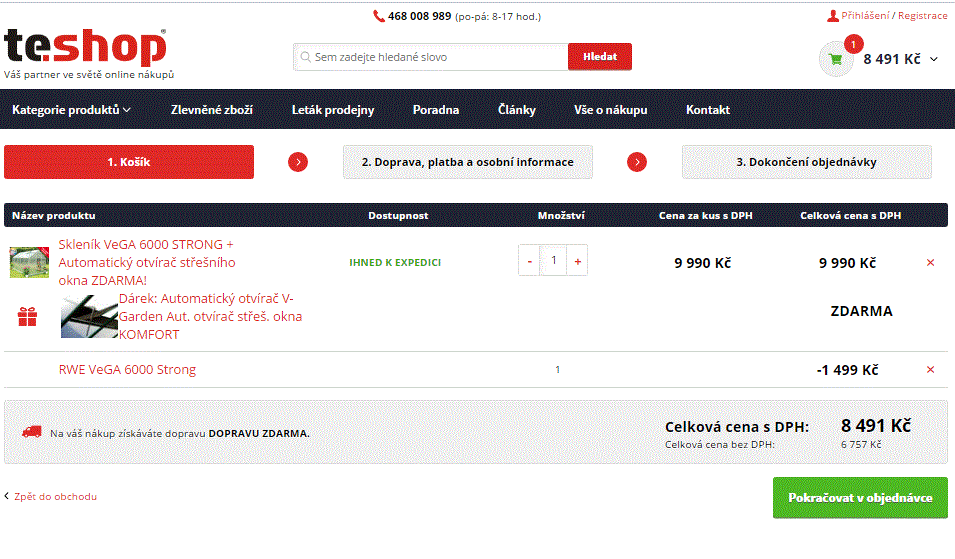This screenshot has height=559, width=955.
Task: Click the teshop logo
Action: [x=85, y=47]
